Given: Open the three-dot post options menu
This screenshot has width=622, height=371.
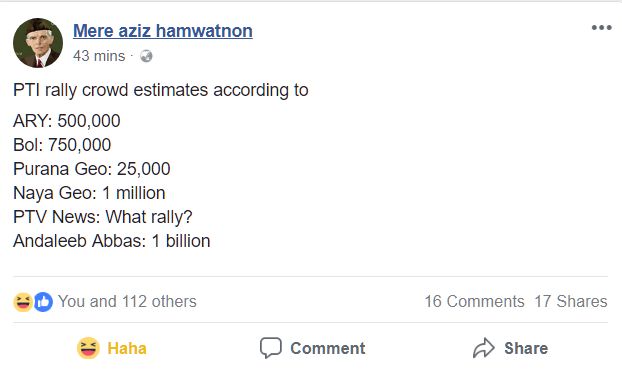Looking at the screenshot, I should 601,27.
